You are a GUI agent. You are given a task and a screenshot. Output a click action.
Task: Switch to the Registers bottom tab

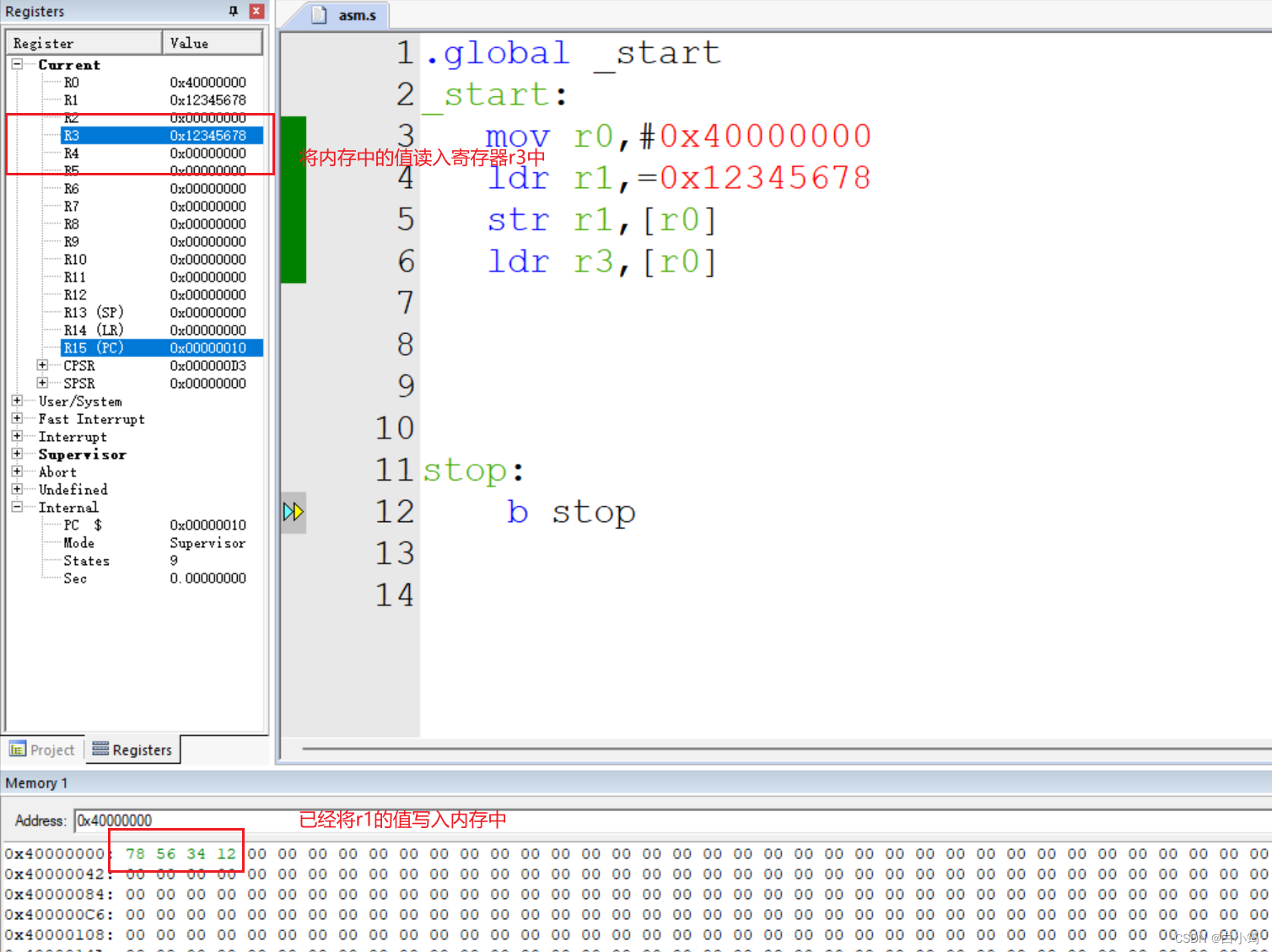click(132, 750)
